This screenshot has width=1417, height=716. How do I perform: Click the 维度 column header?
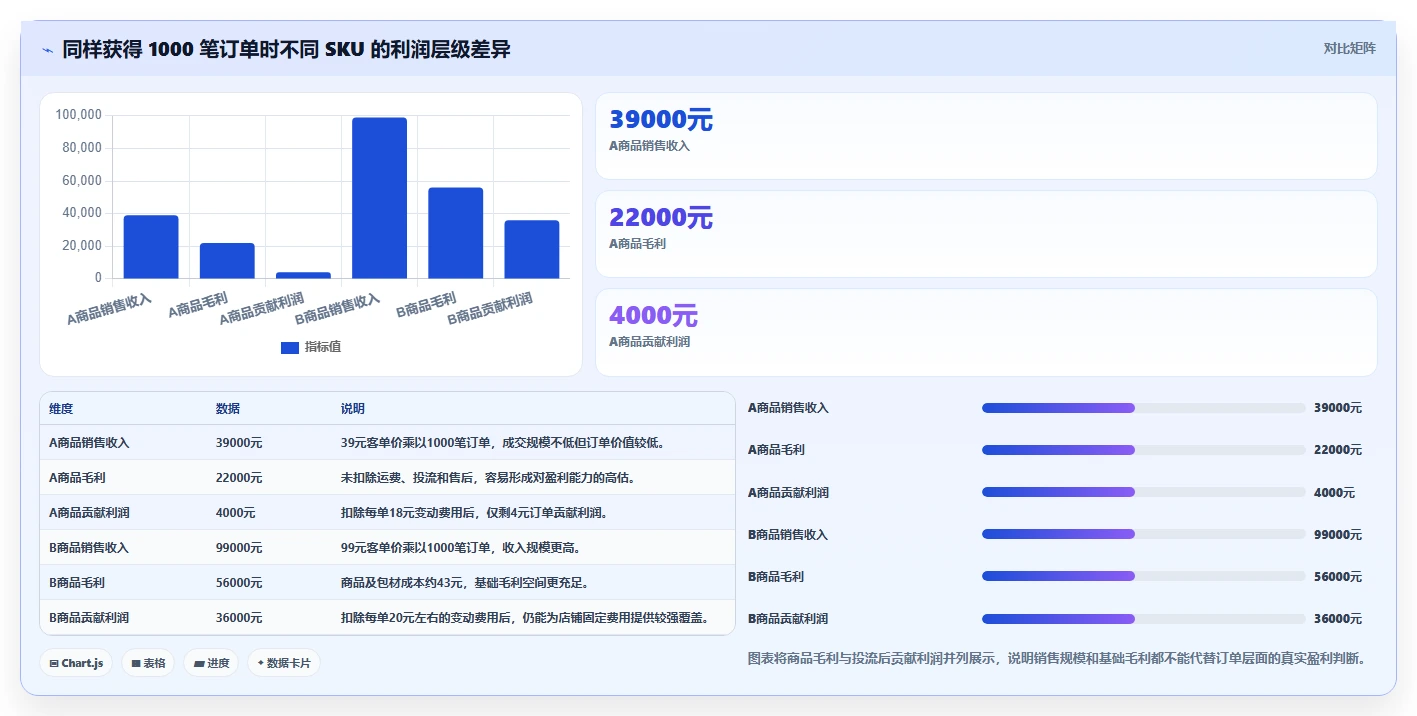pos(61,409)
